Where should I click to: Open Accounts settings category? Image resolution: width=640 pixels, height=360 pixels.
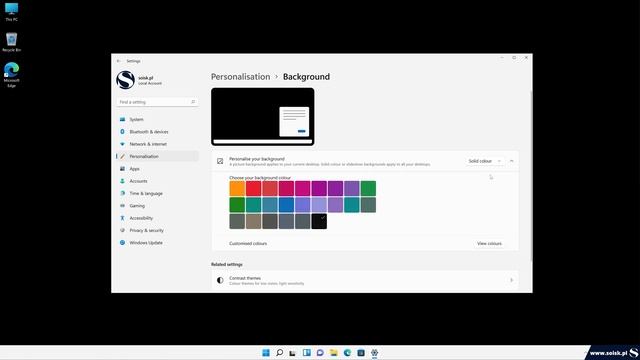tap(157, 181)
